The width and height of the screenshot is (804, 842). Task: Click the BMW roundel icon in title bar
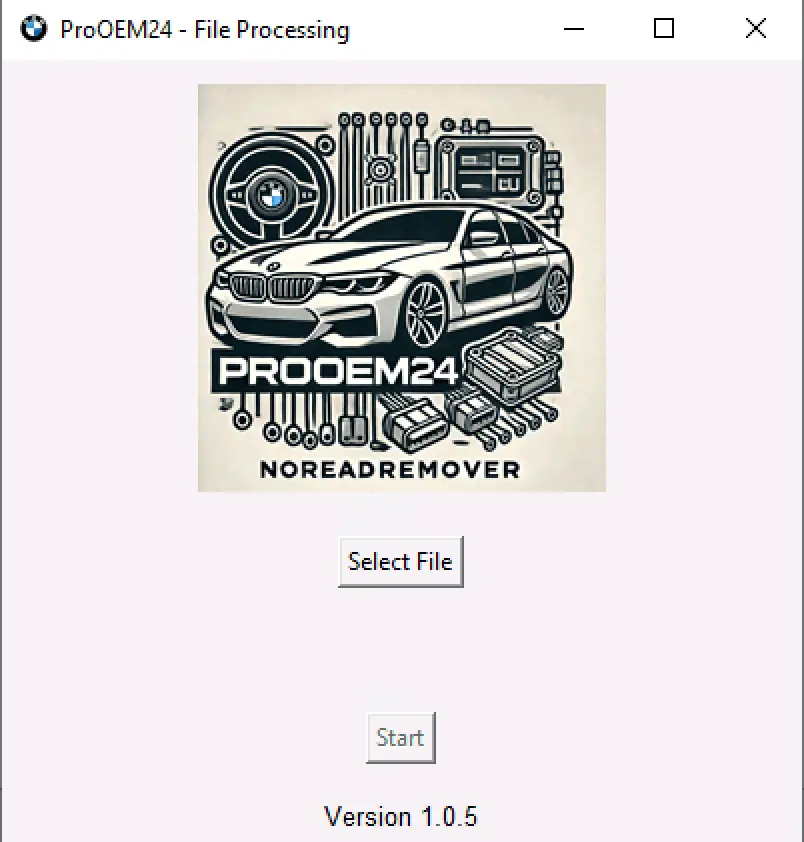33,28
